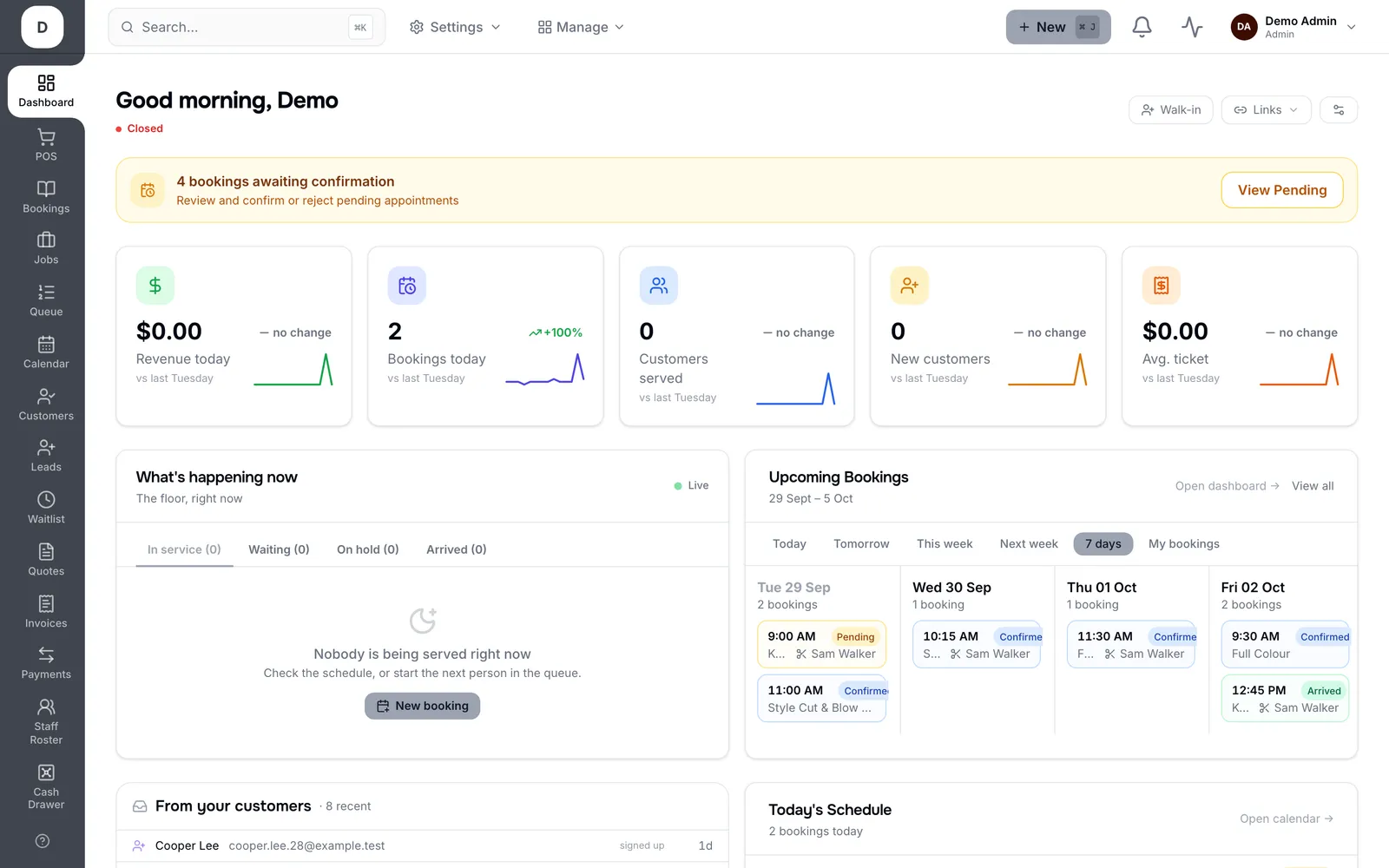This screenshot has width=1389, height=868.
Task: Open notifications bell
Action: (1142, 27)
